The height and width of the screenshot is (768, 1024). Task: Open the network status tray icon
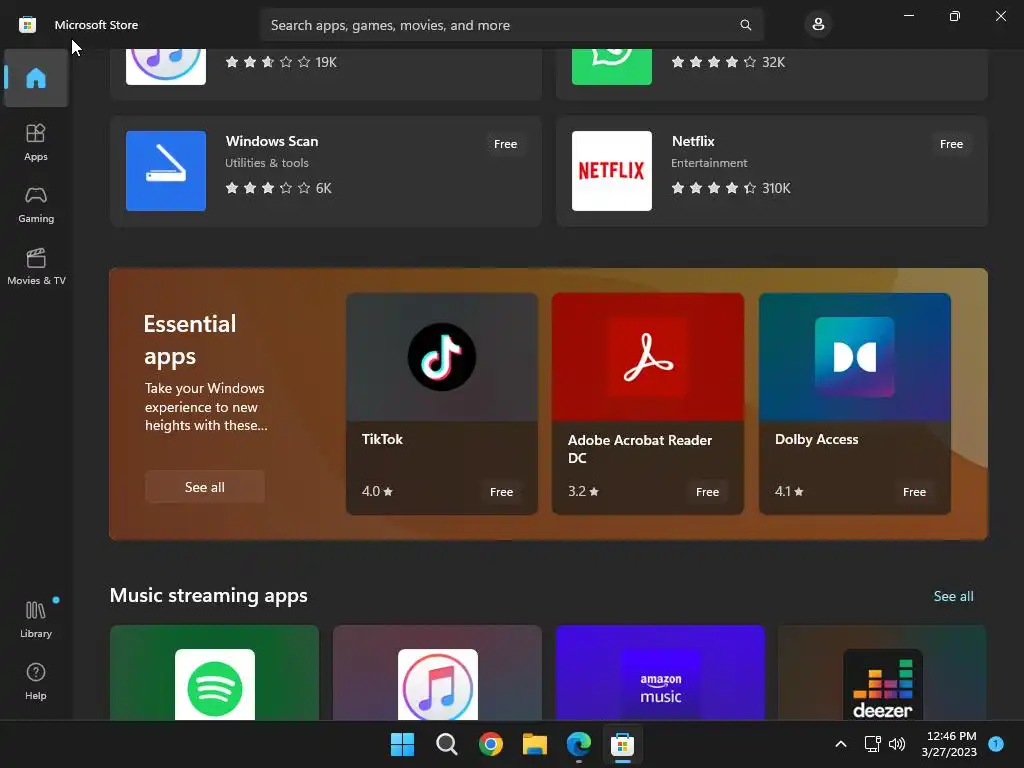pyautogui.click(x=872, y=744)
